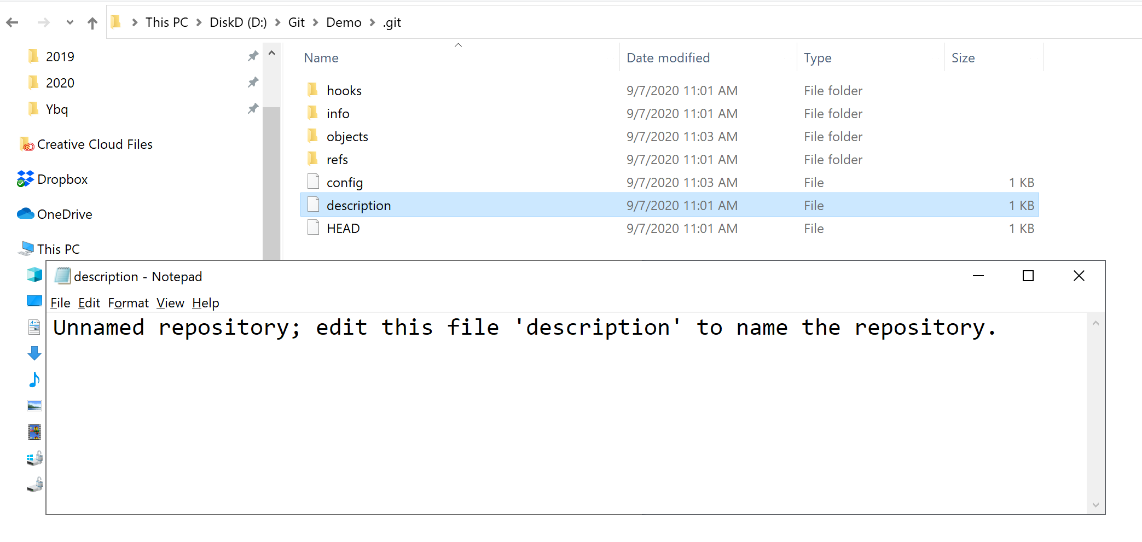Click the Back navigation arrow
The width and height of the screenshot is (1142, 542).
tap(12, 23)
